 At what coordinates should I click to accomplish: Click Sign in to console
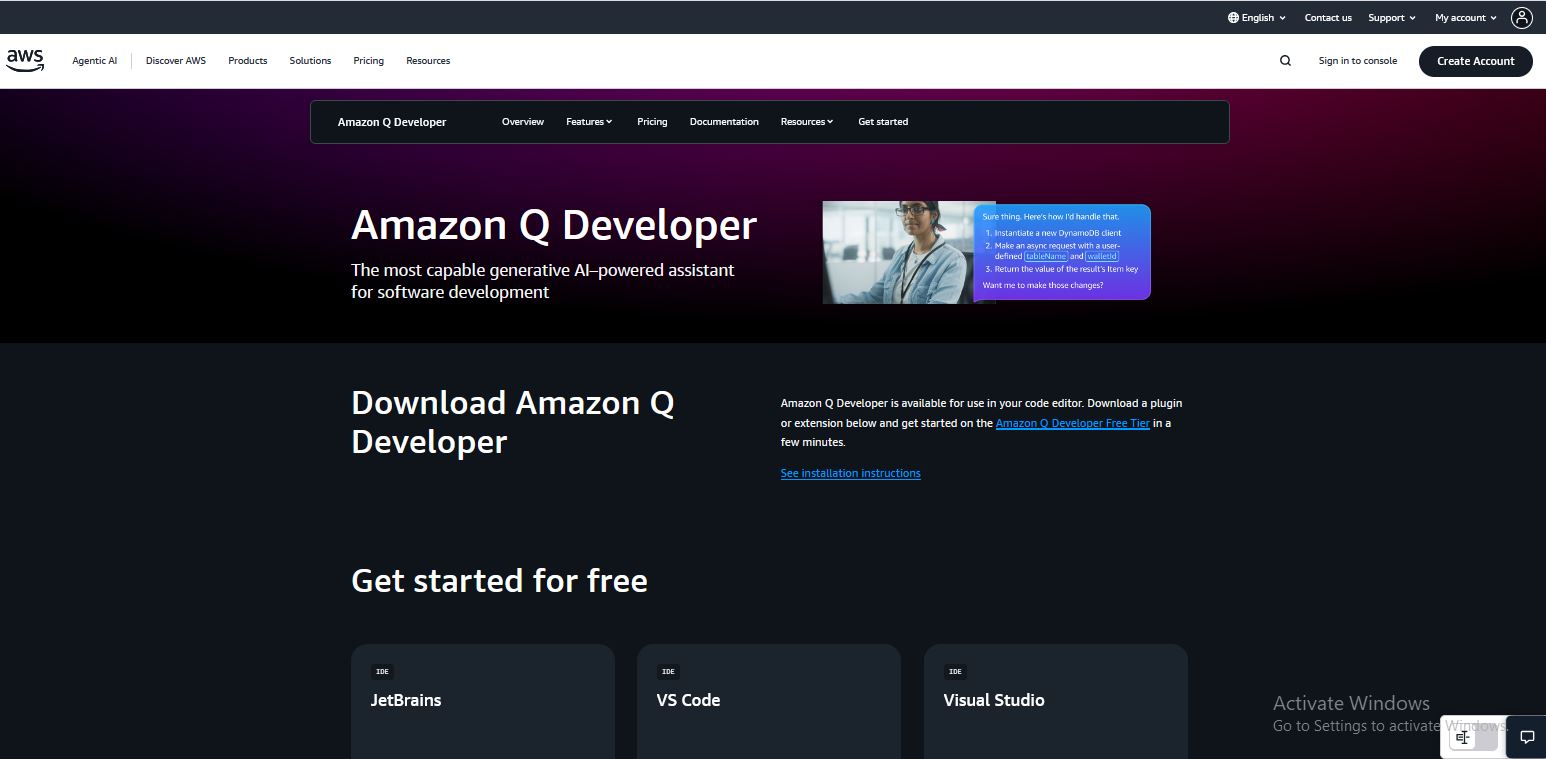[1357, 61]
